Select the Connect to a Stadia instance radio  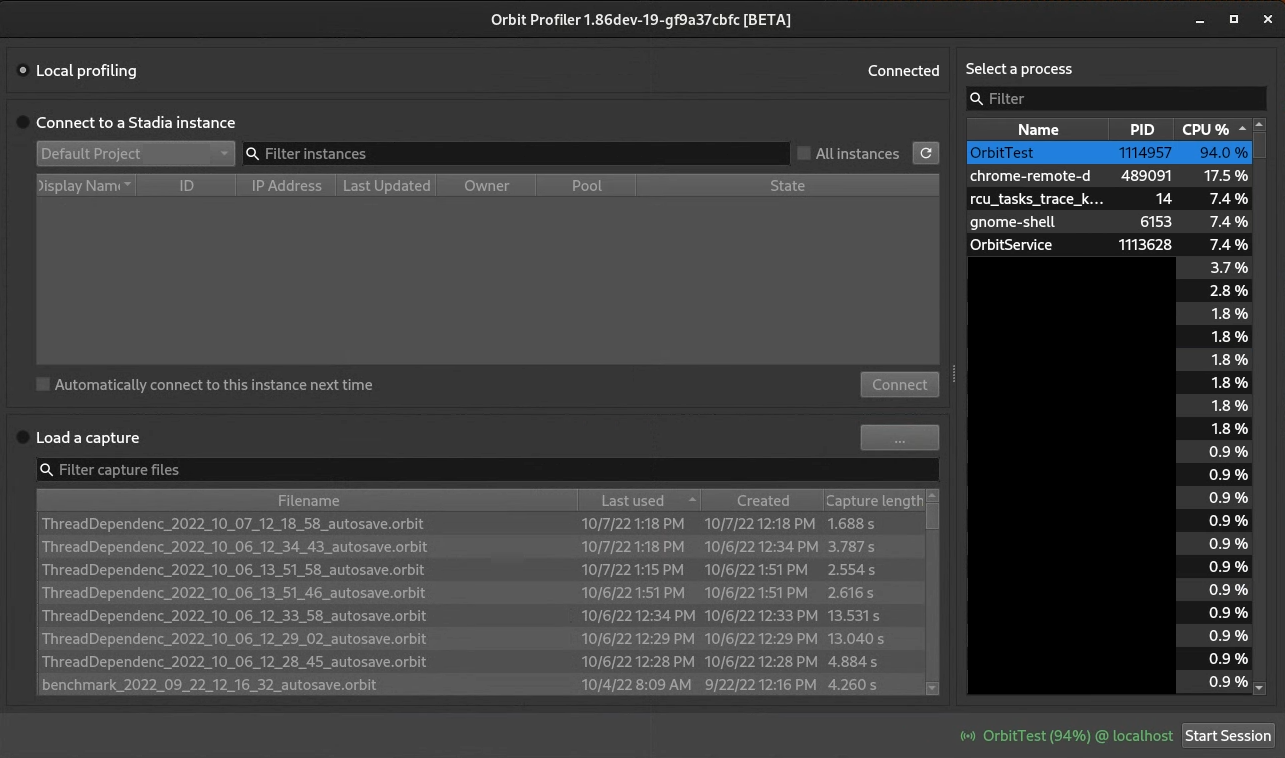coord(23,122)
